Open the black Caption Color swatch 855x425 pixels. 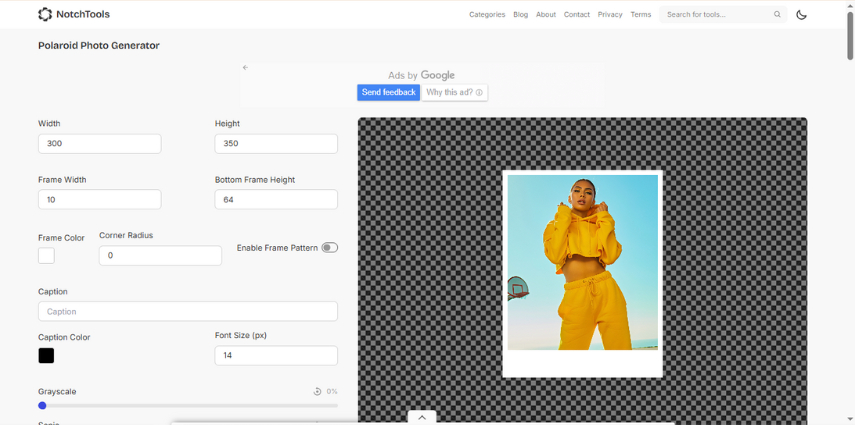46,356
